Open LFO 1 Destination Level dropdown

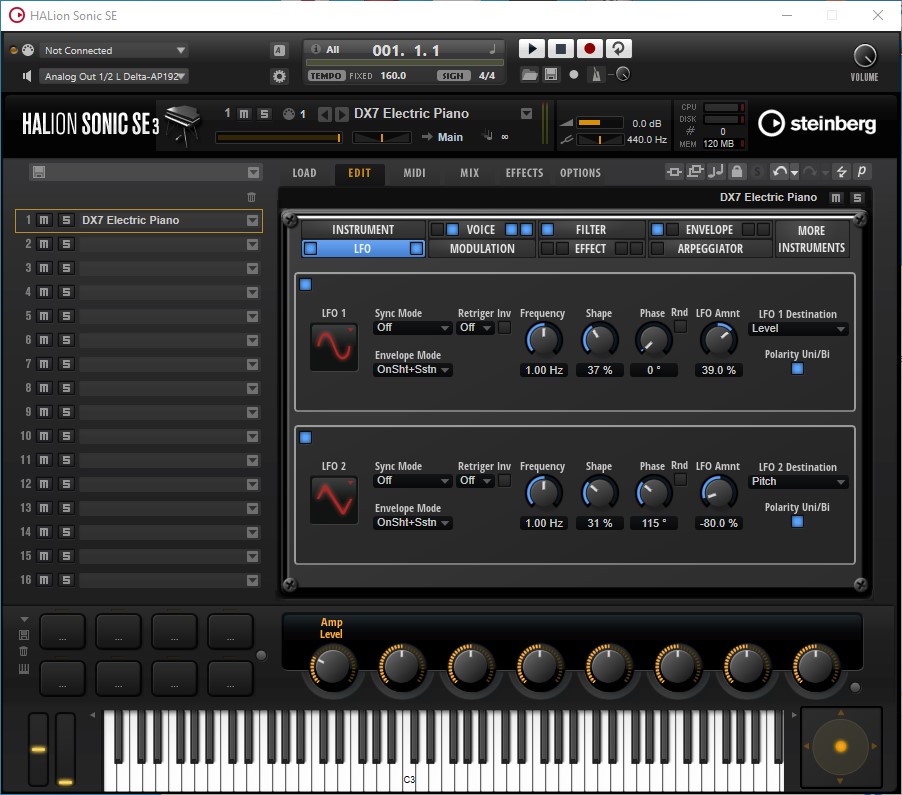click(x=798, y=328)
